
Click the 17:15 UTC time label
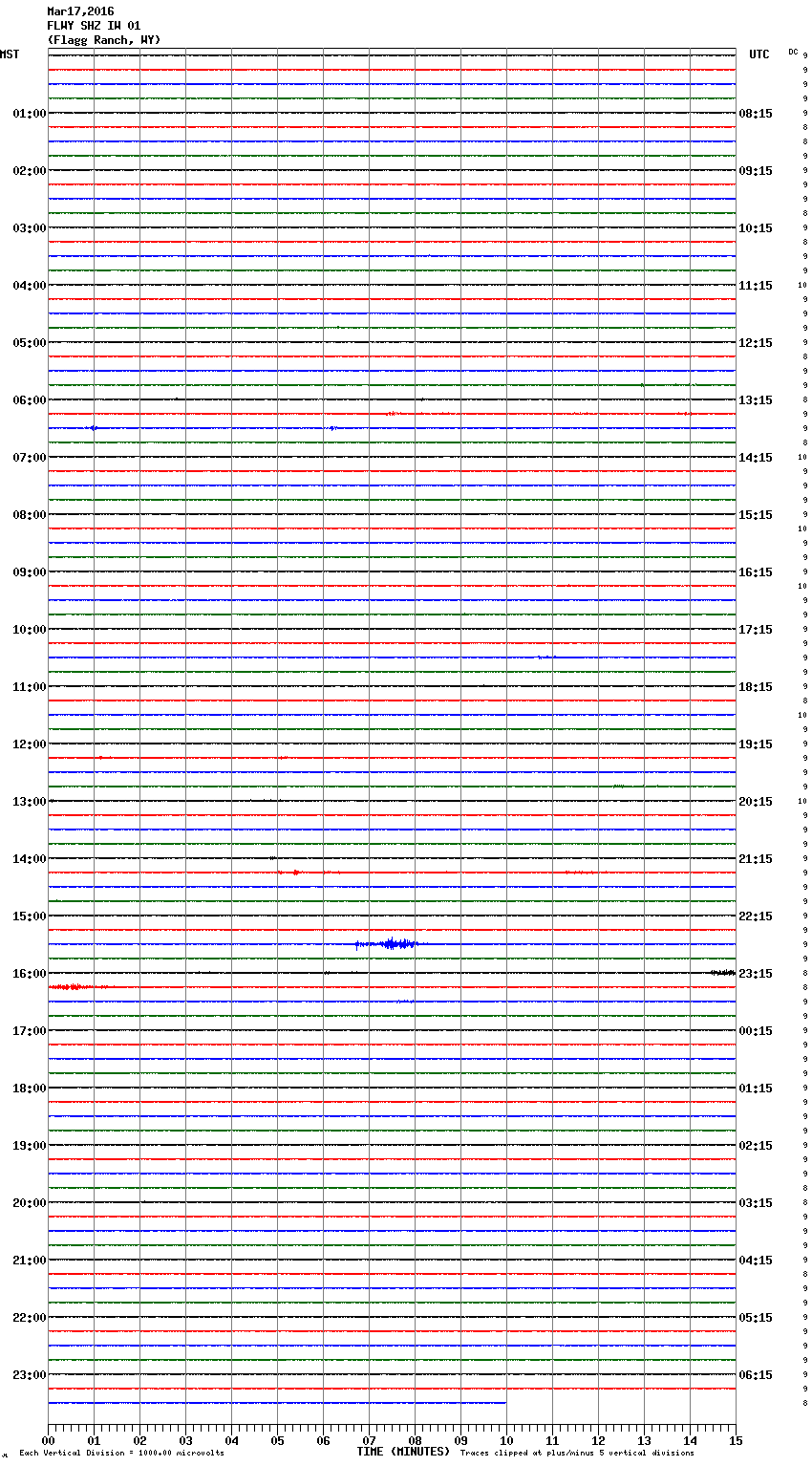756,630
